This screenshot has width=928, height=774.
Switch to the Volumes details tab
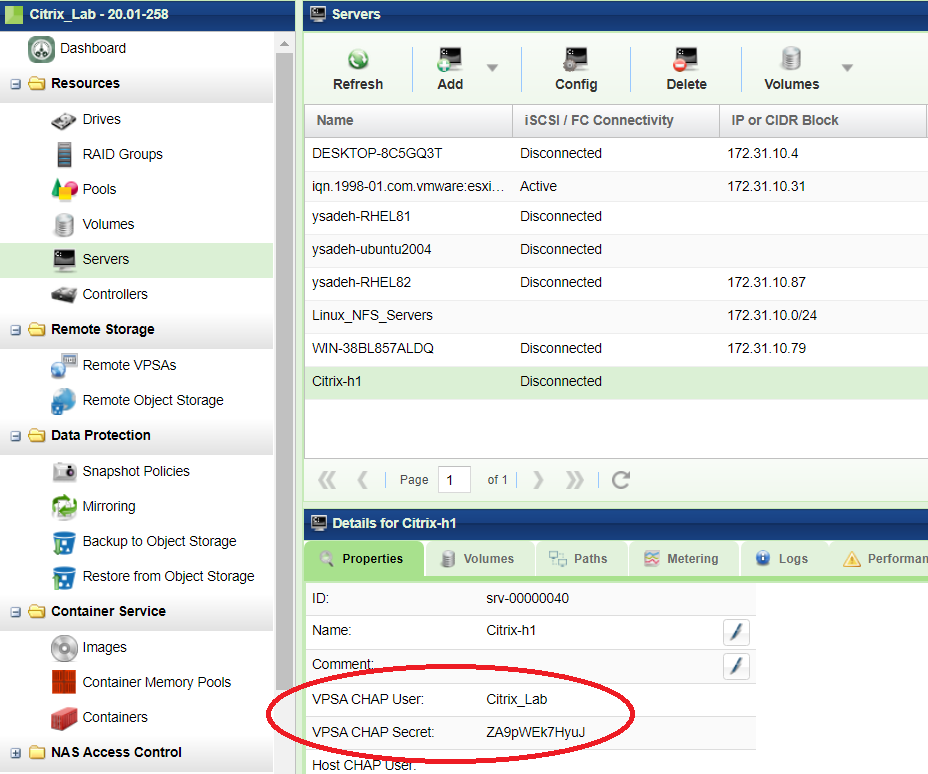point(479,559)
